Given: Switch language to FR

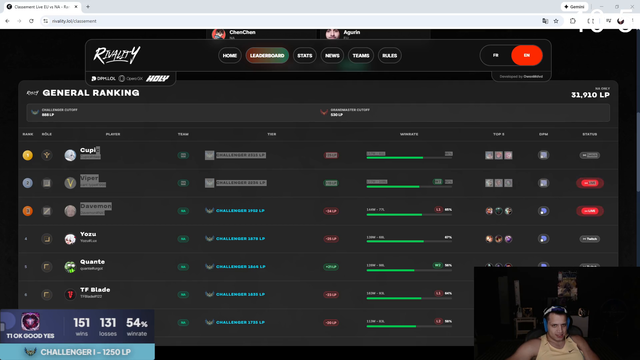Looking at the screenshot, I should tap(496, 55).
